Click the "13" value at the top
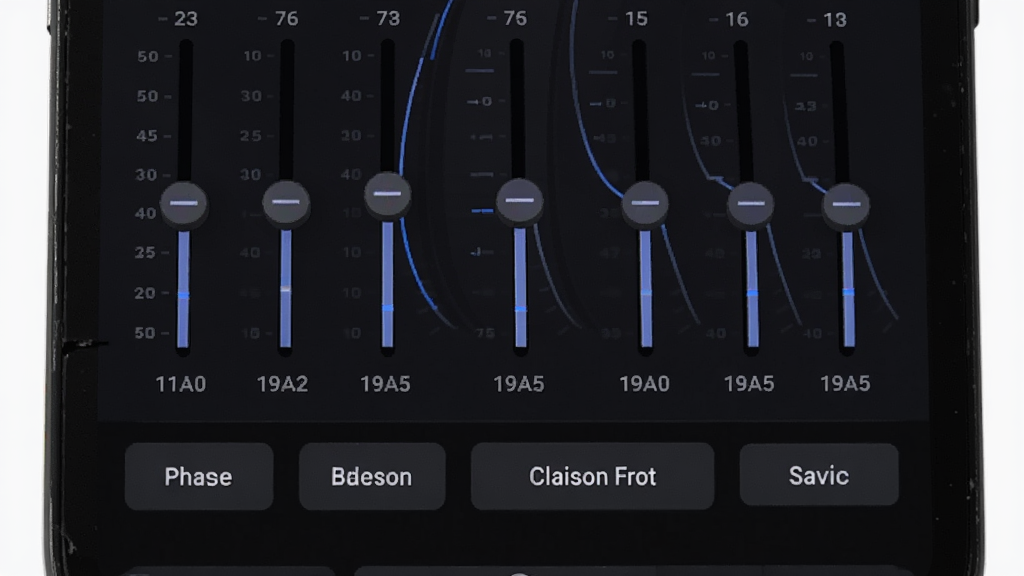The height and width of the screenshot is (576, 1024). pos(835,20)
